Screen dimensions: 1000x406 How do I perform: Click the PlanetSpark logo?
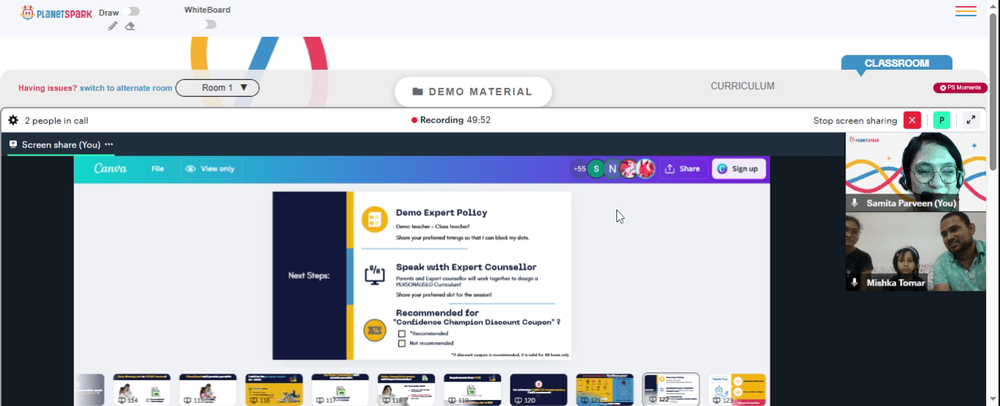[56, 13]
